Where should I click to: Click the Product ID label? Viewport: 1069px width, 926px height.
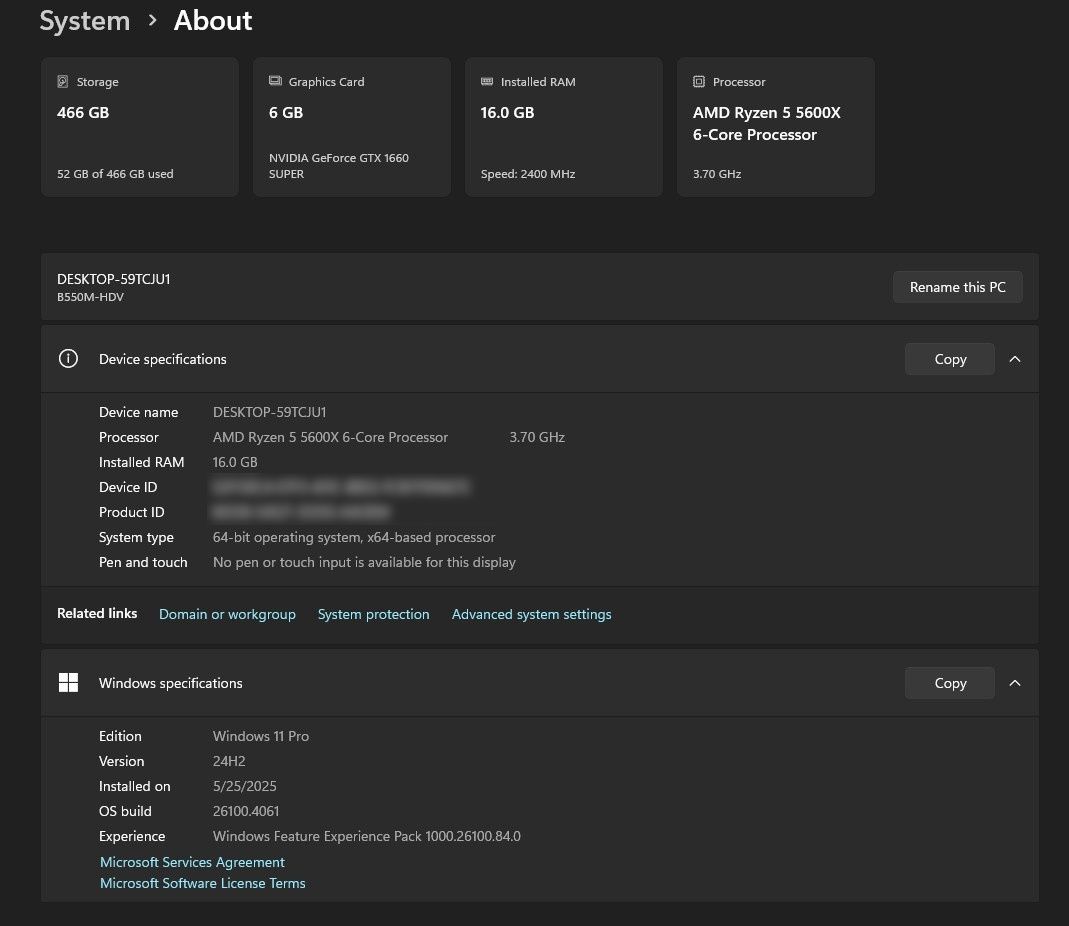point(132,512)
